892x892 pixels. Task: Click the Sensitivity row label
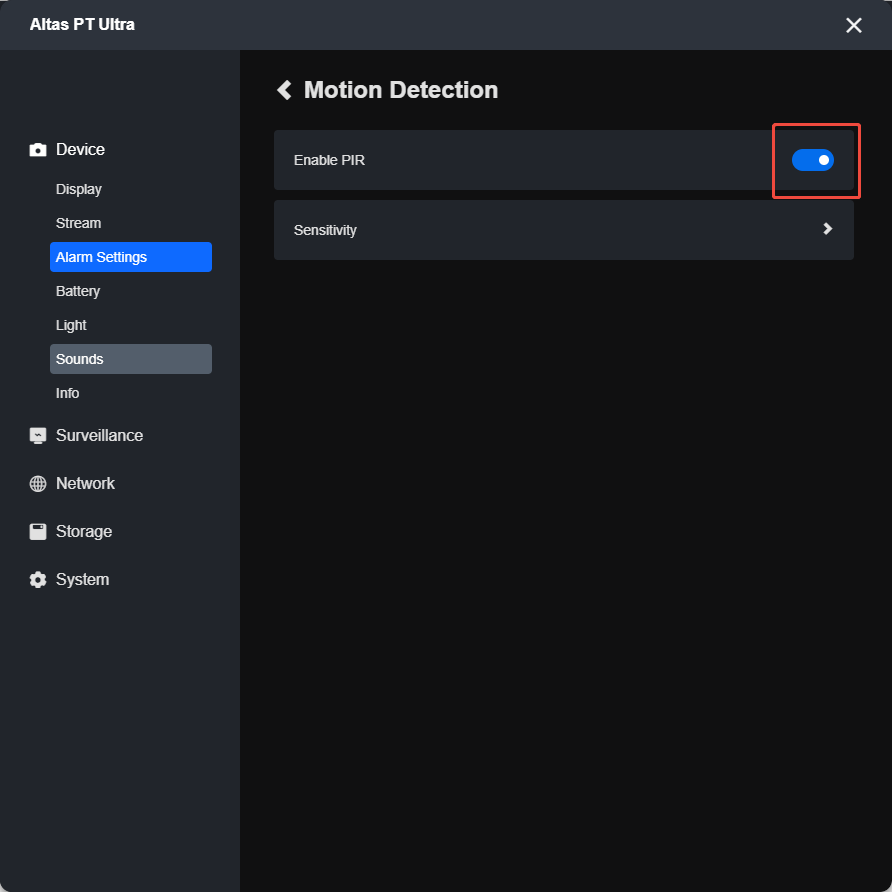pyautogui.click(x=325, y=230)
